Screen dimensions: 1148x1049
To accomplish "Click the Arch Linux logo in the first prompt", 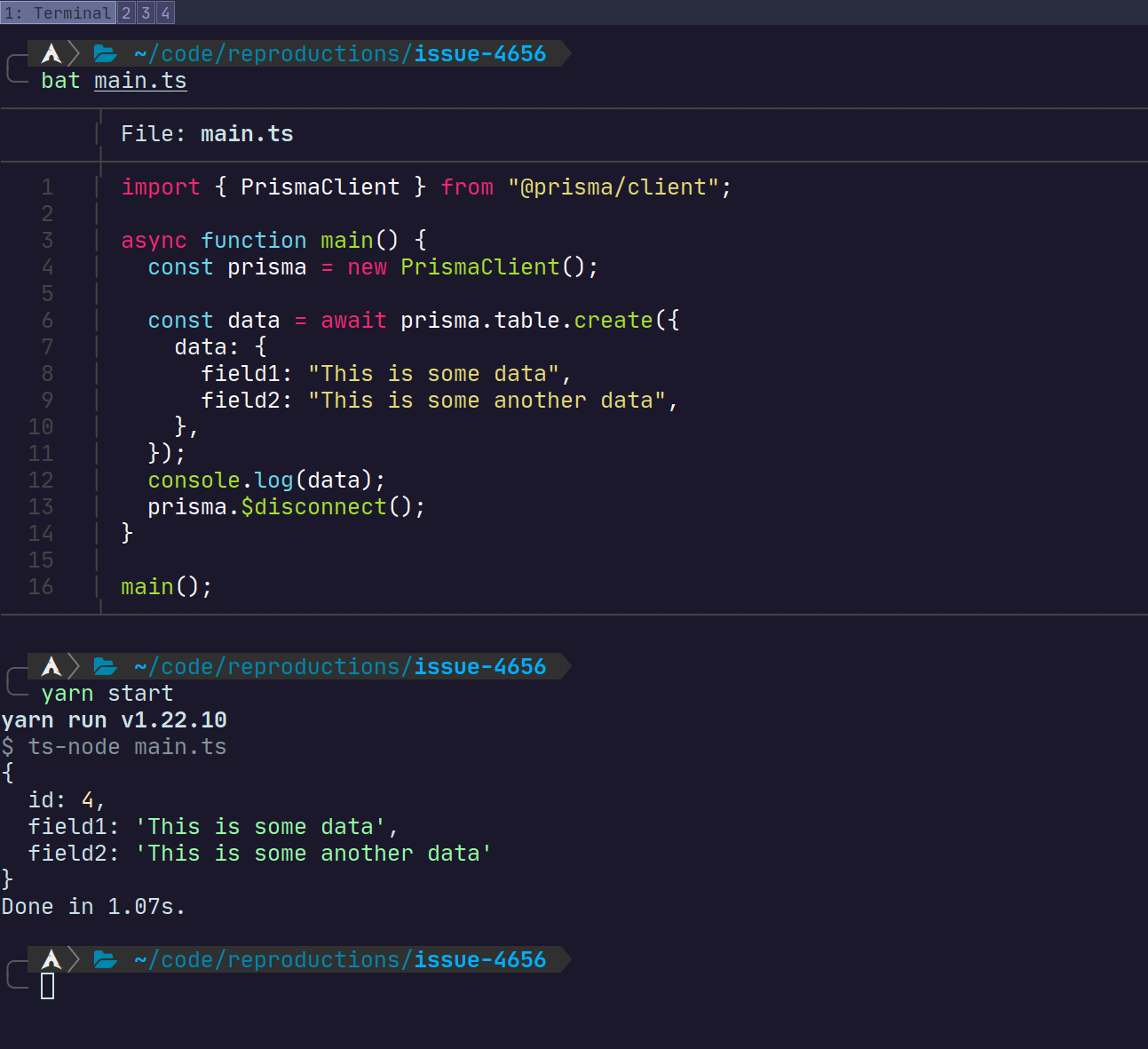I will coord(51,53).
